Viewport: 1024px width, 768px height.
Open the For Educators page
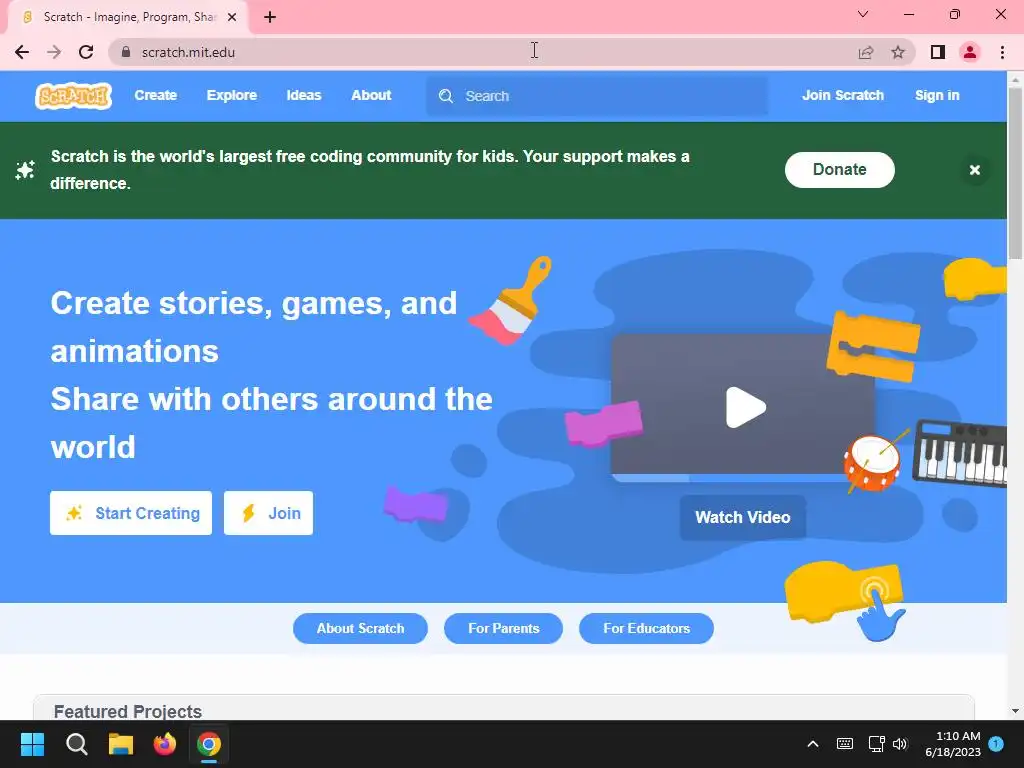[646, 628]
